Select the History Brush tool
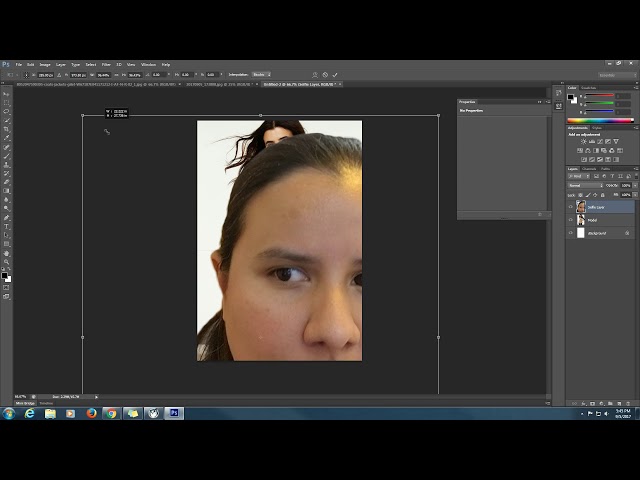This screenshot has height=480, width=640. [x=6, y=174]
